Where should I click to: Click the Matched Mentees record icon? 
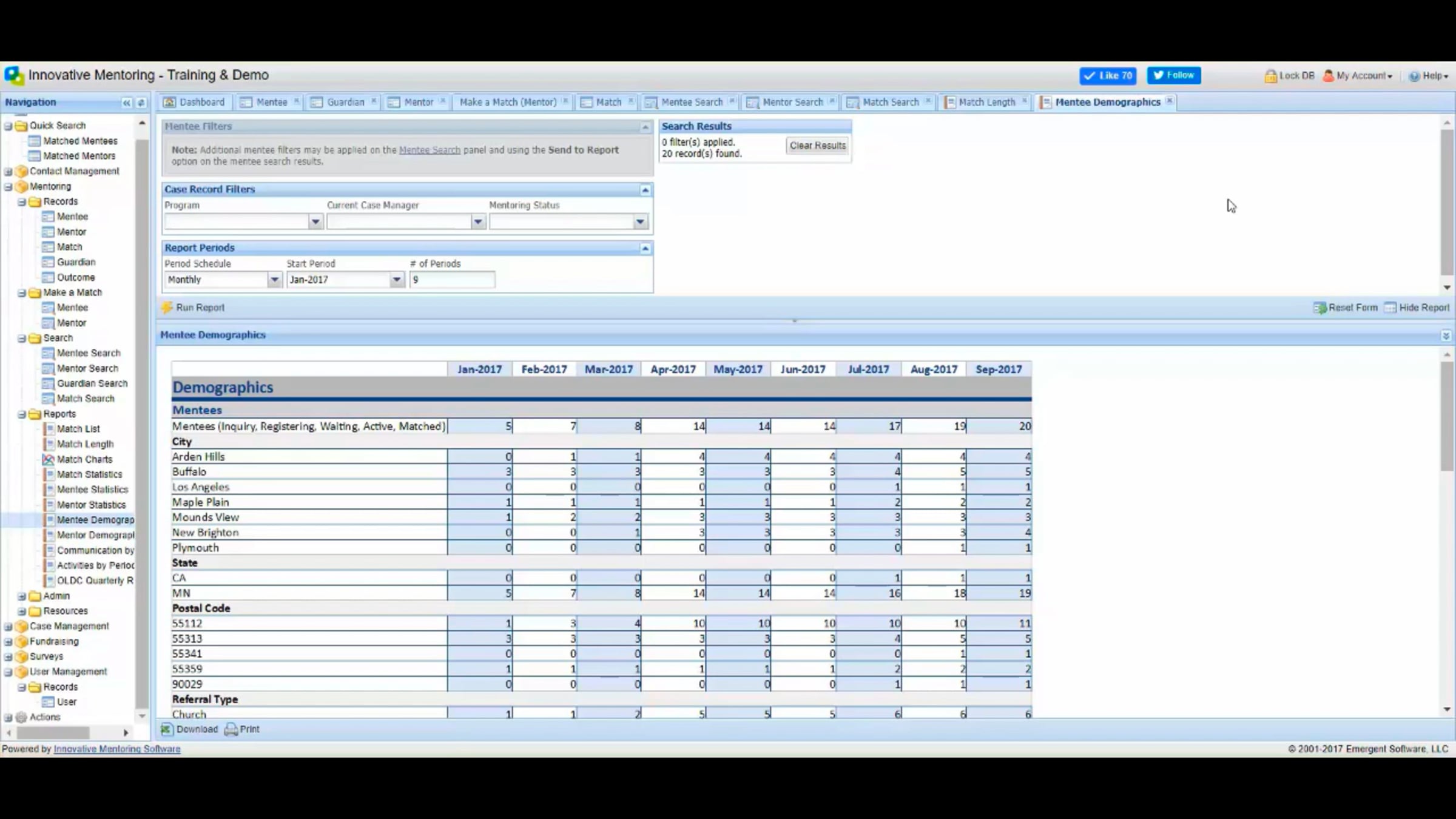(x=35, y=141)
